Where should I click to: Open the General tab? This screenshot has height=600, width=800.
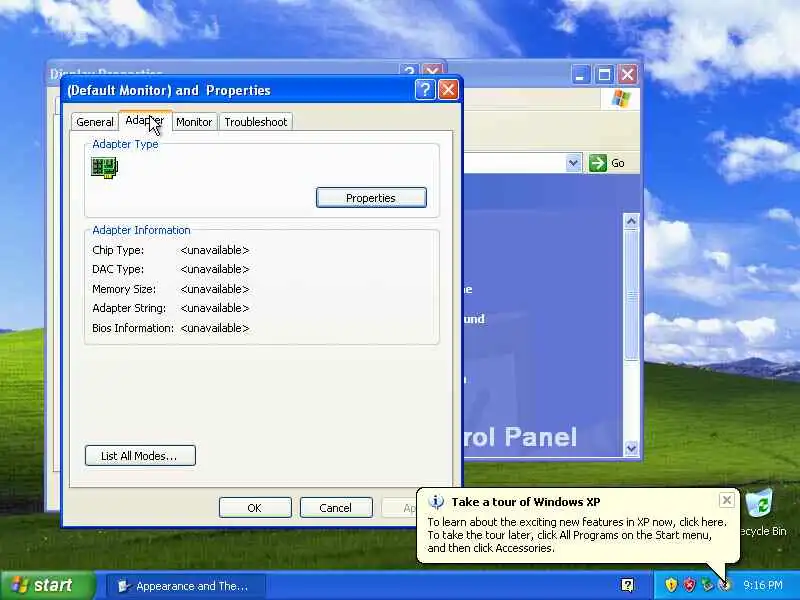pos(94,122)
